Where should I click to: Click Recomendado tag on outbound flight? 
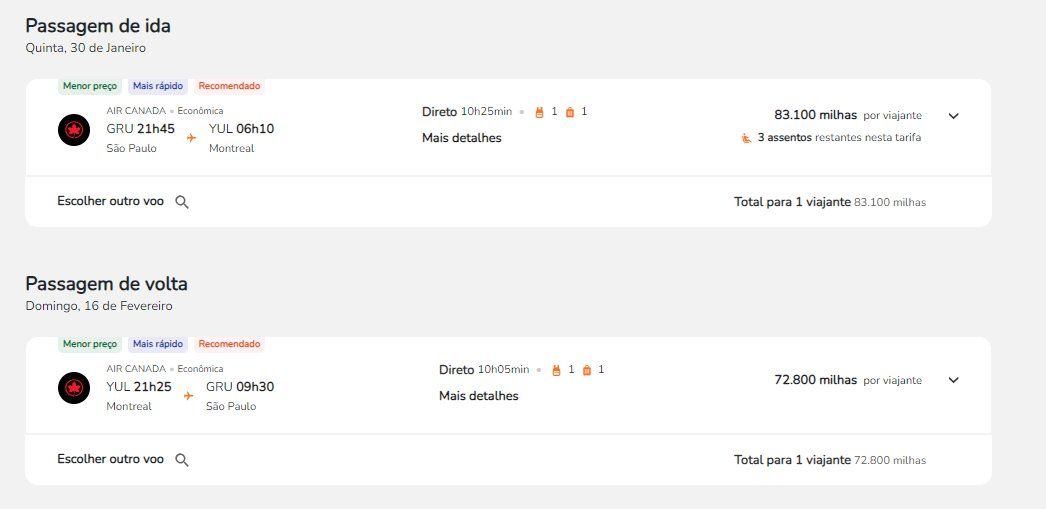229,86
